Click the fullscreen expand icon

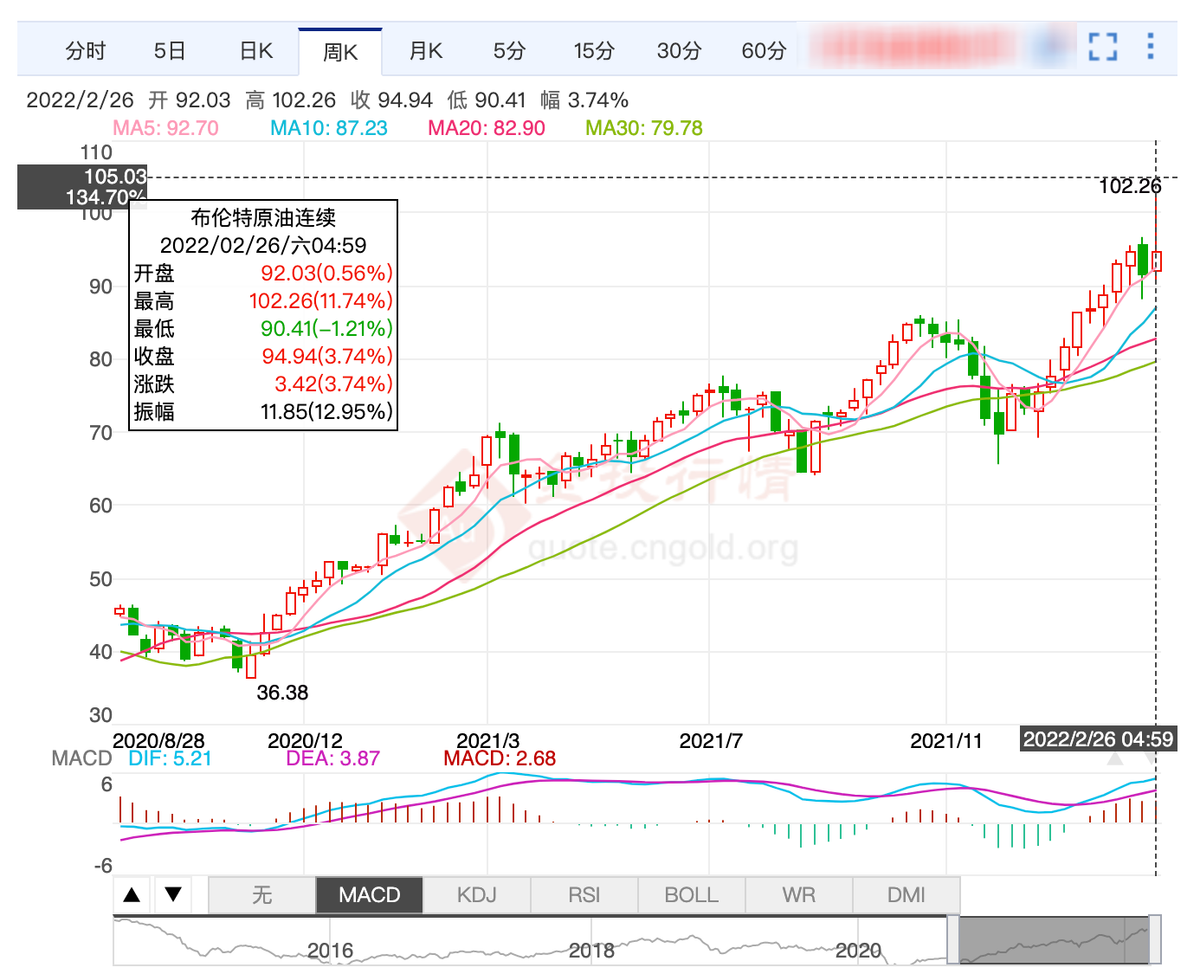coord(1102,46)
